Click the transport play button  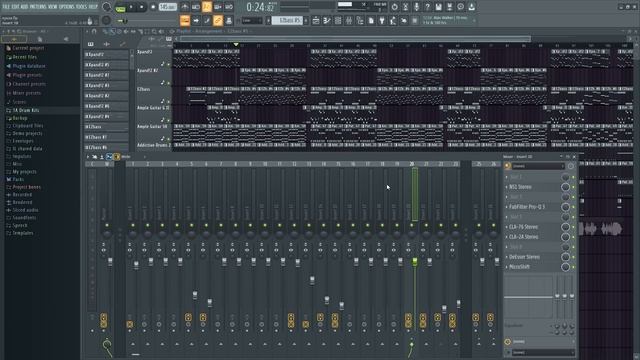tap(131, 7)
